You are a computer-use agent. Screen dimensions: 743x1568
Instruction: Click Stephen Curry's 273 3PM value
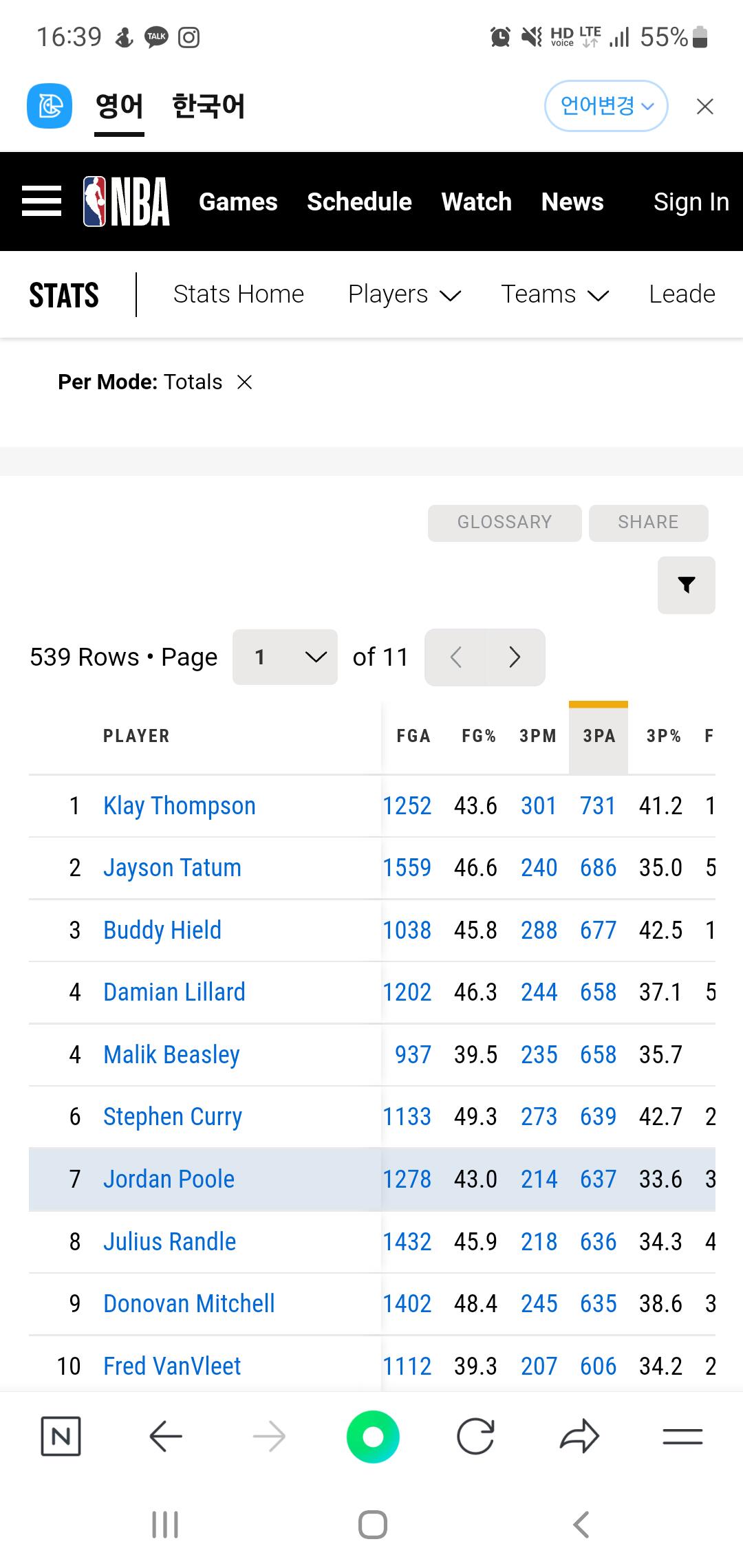539,1117
